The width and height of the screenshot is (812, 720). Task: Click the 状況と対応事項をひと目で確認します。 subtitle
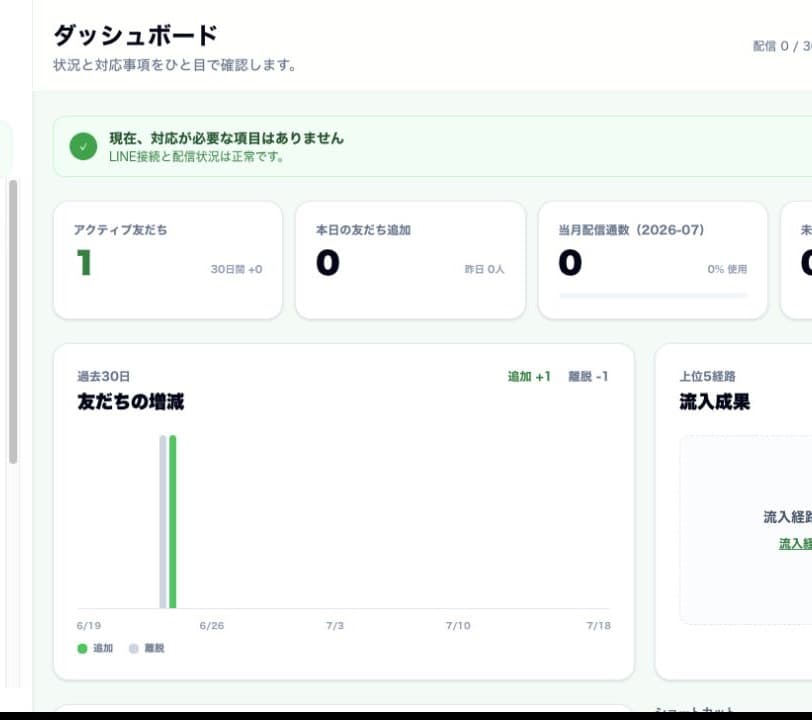click(x=175, y=65)
